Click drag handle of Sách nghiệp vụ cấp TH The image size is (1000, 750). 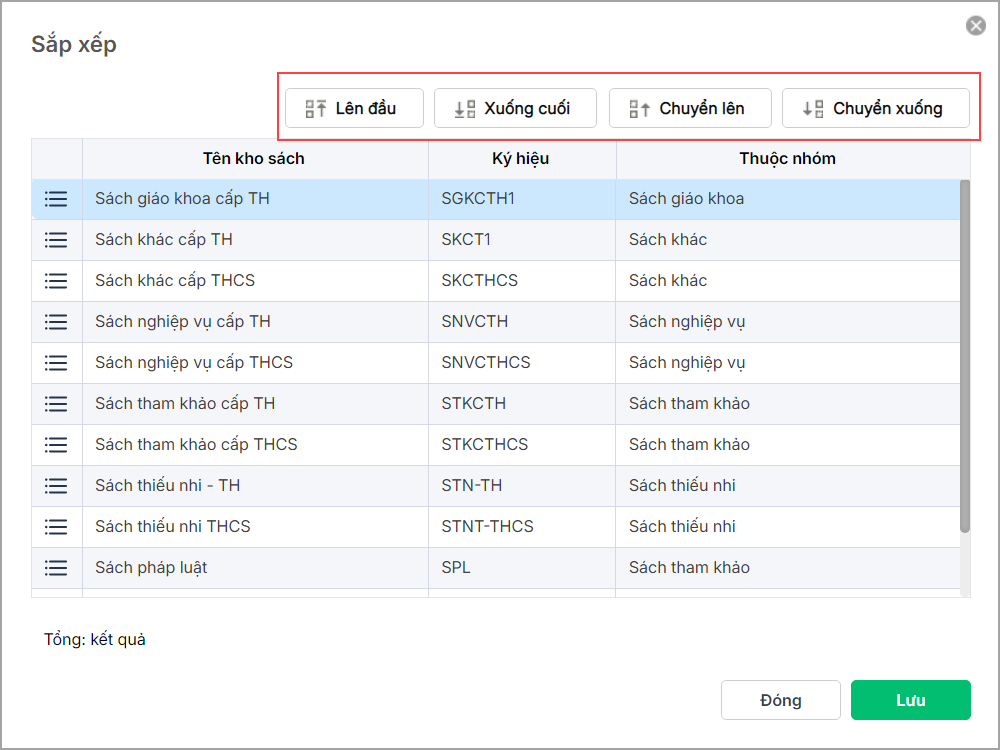[56, 322]
